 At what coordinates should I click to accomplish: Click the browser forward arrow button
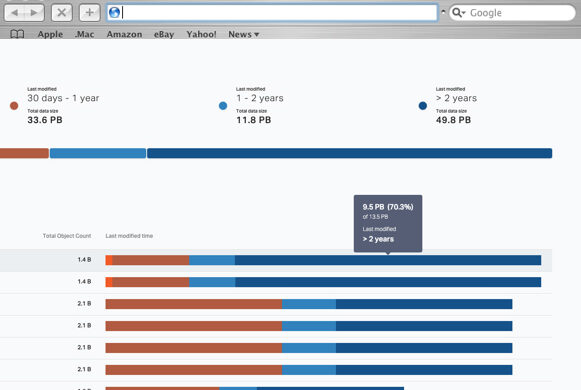(34, 13)
